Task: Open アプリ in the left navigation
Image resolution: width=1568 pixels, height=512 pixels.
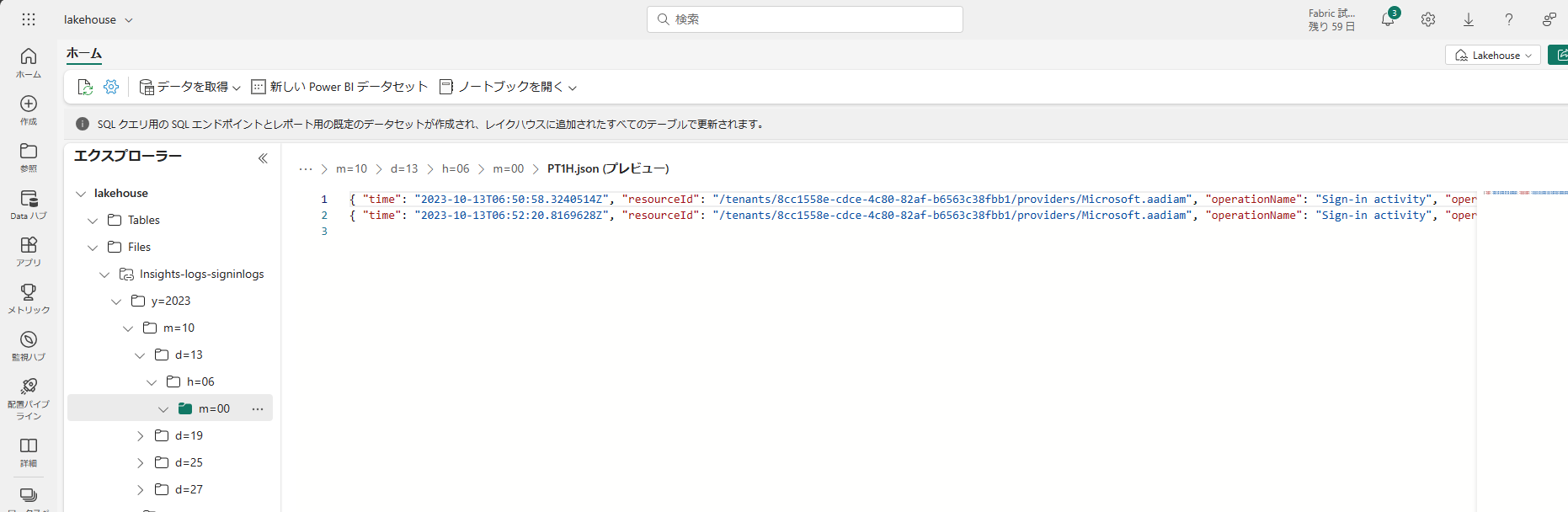Action: coord(29,252)
